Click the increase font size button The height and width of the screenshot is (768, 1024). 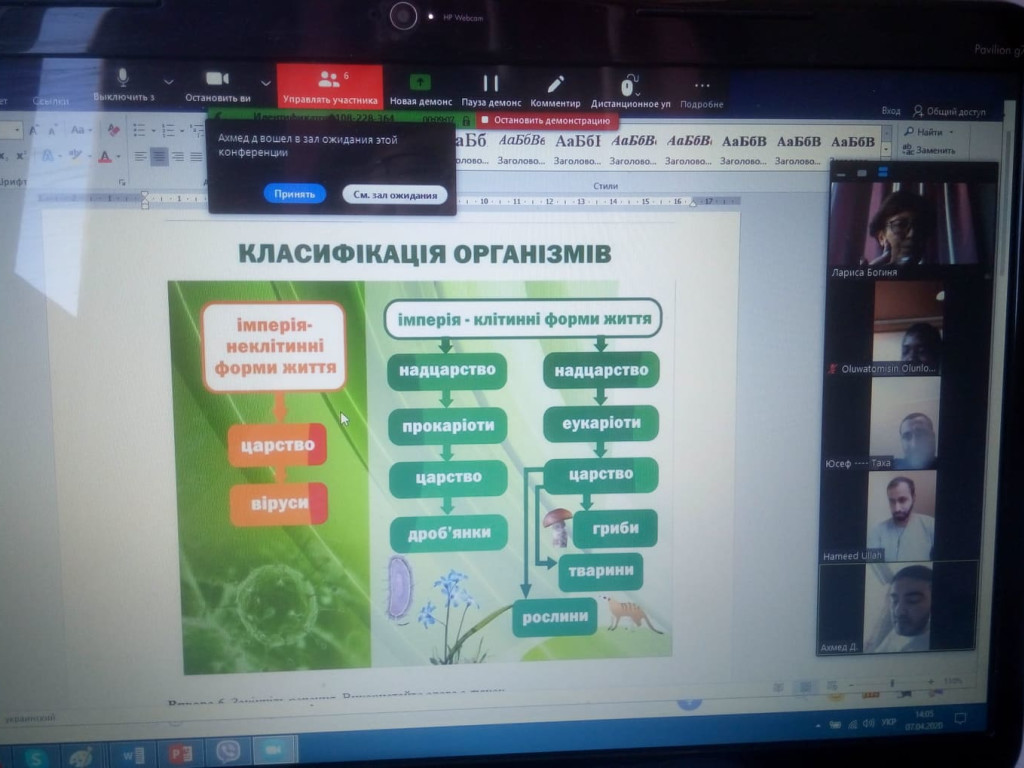[x=33, y=131]
